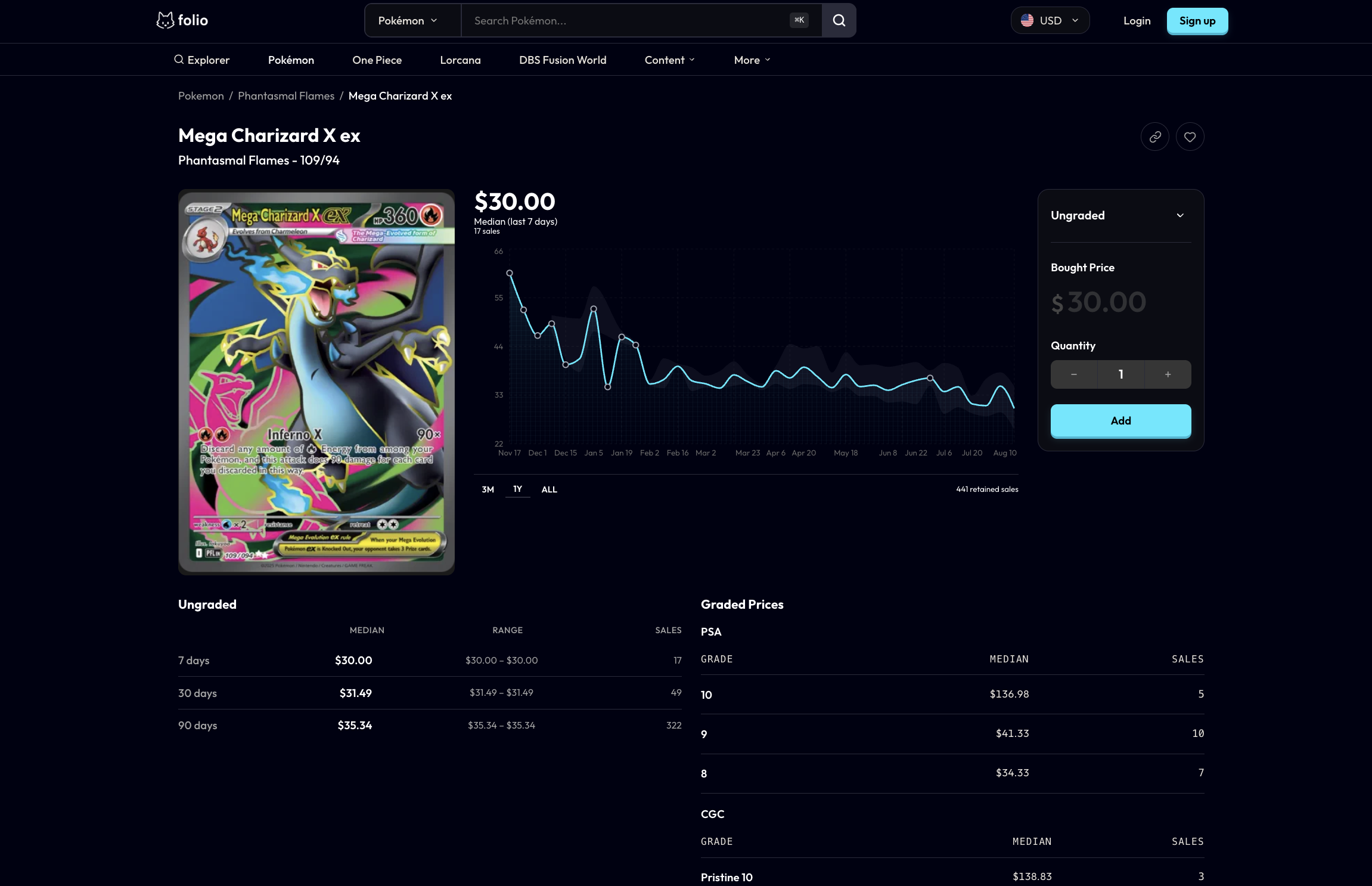The width and height of the screenshot is (1372, 886).
Task: Open DBS Fusion World nav item
Action: coord(563,60)
